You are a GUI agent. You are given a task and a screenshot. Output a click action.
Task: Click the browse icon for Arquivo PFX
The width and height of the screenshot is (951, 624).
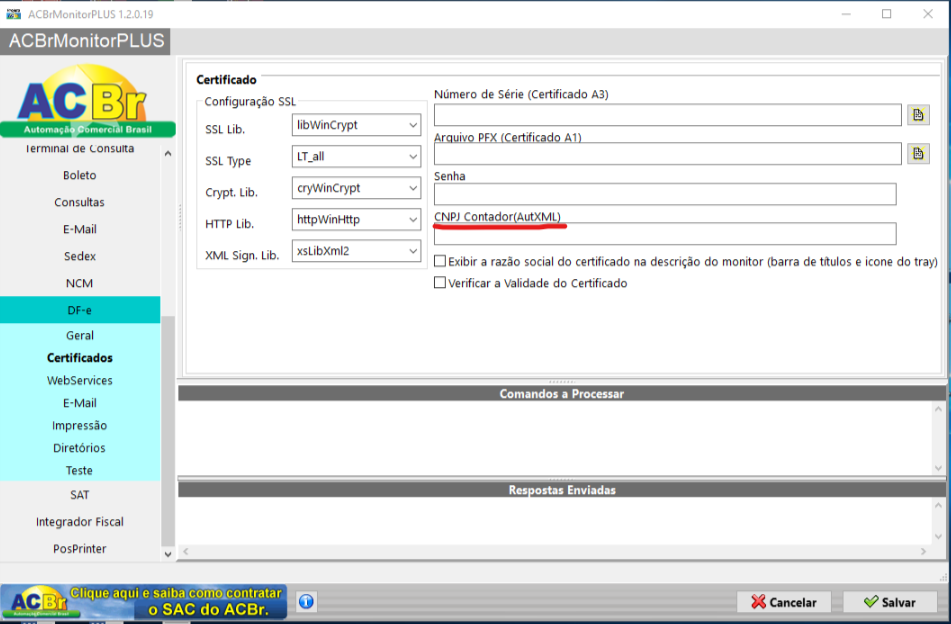point(918,153)
